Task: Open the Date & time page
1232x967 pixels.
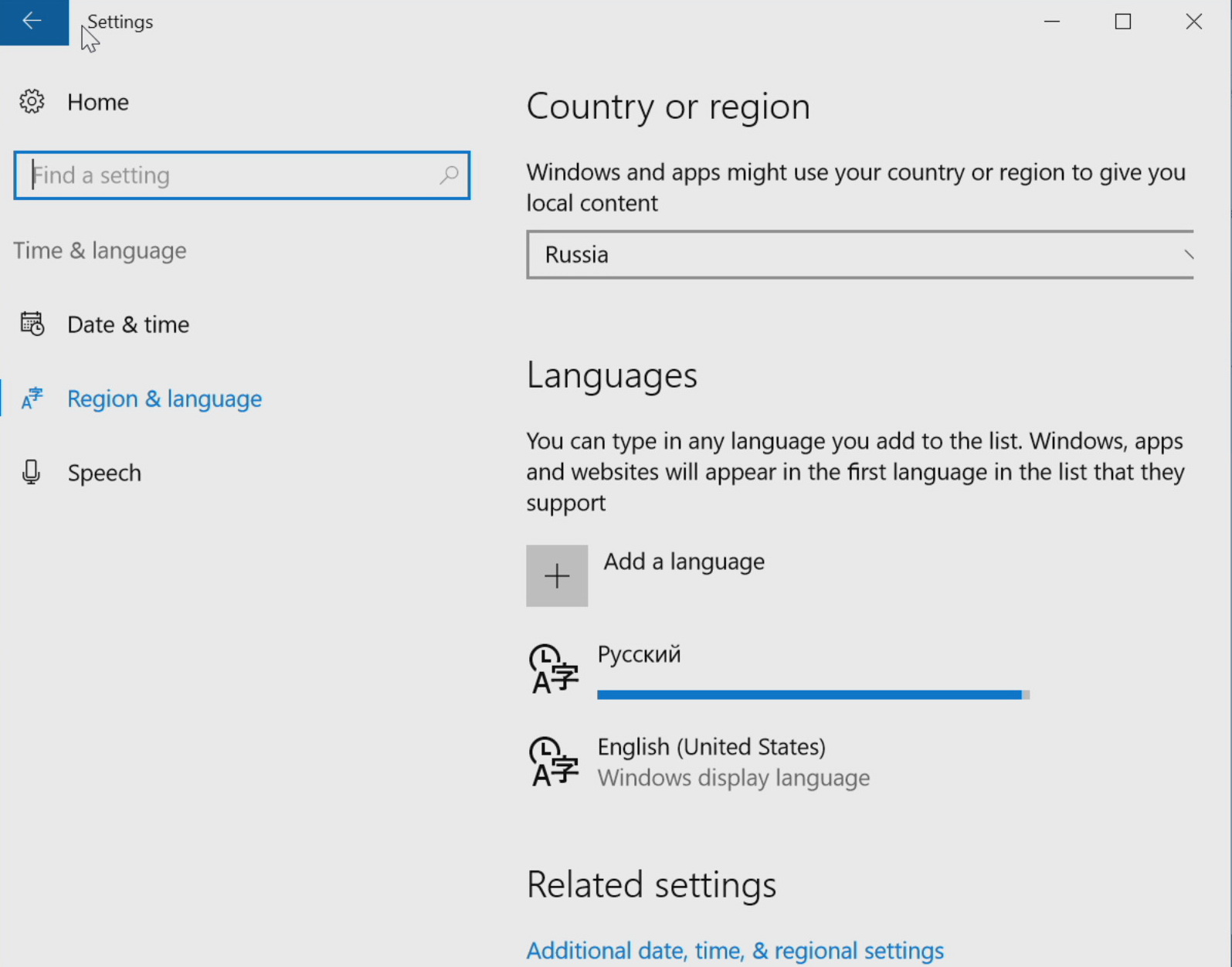Action: coord(128,324)
